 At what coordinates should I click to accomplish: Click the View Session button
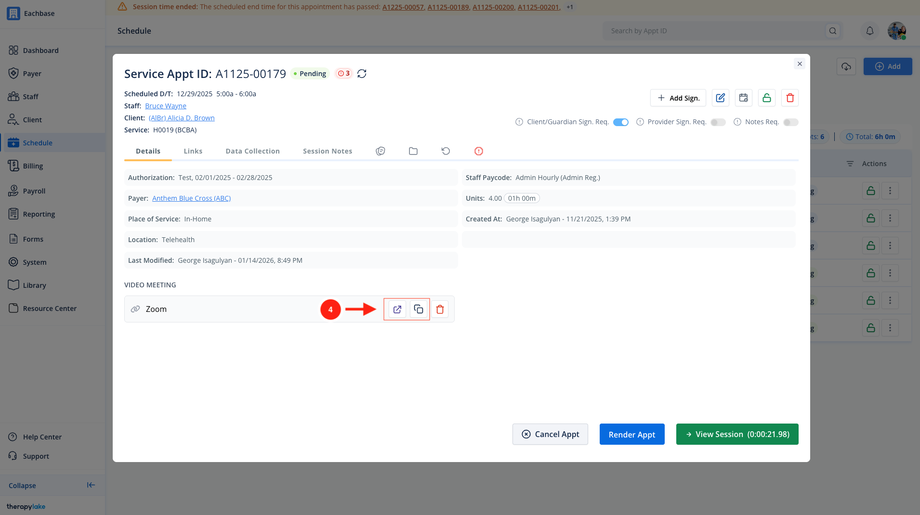click(737, 434)
